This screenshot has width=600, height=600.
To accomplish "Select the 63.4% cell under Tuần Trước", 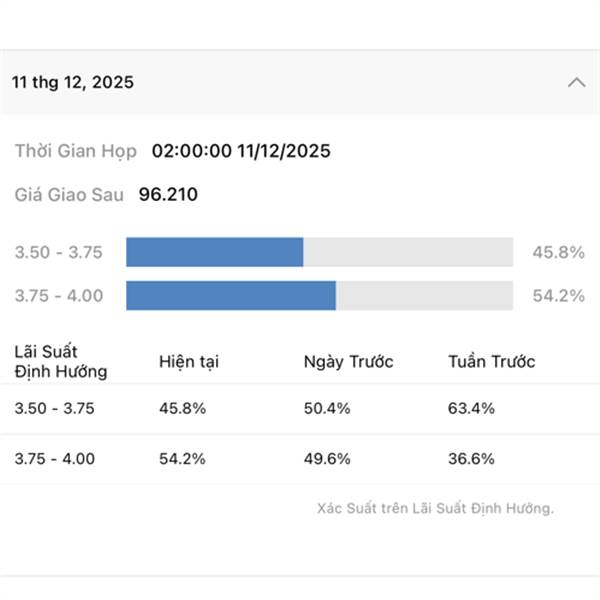I will point(472,409).
